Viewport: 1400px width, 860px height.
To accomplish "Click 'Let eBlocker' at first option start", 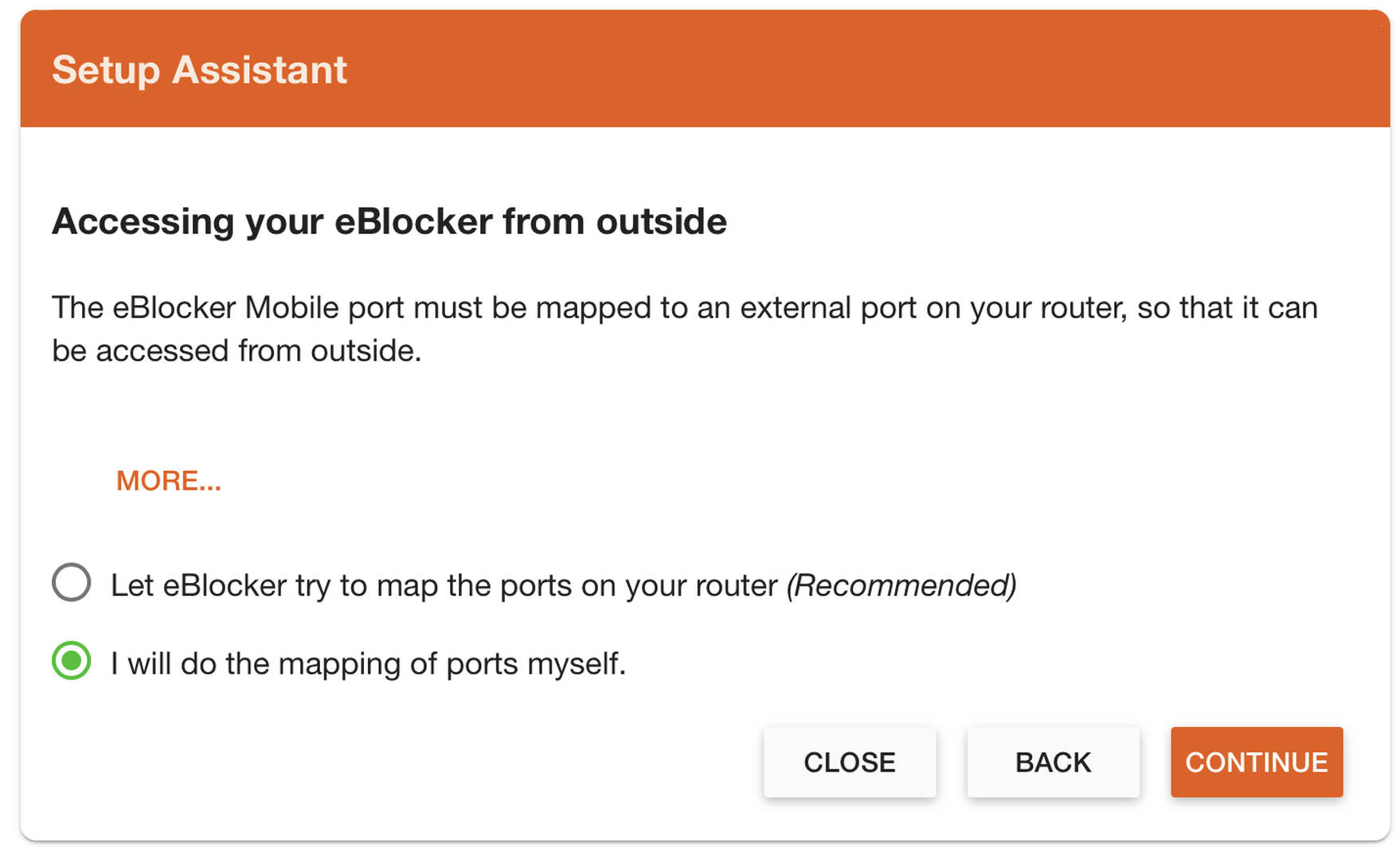I will pos(198,585).
